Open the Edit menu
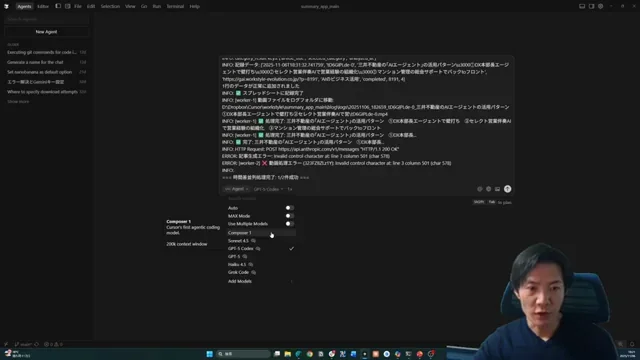The height and width of the screenshot is (360, 640). tap(91, 6)
